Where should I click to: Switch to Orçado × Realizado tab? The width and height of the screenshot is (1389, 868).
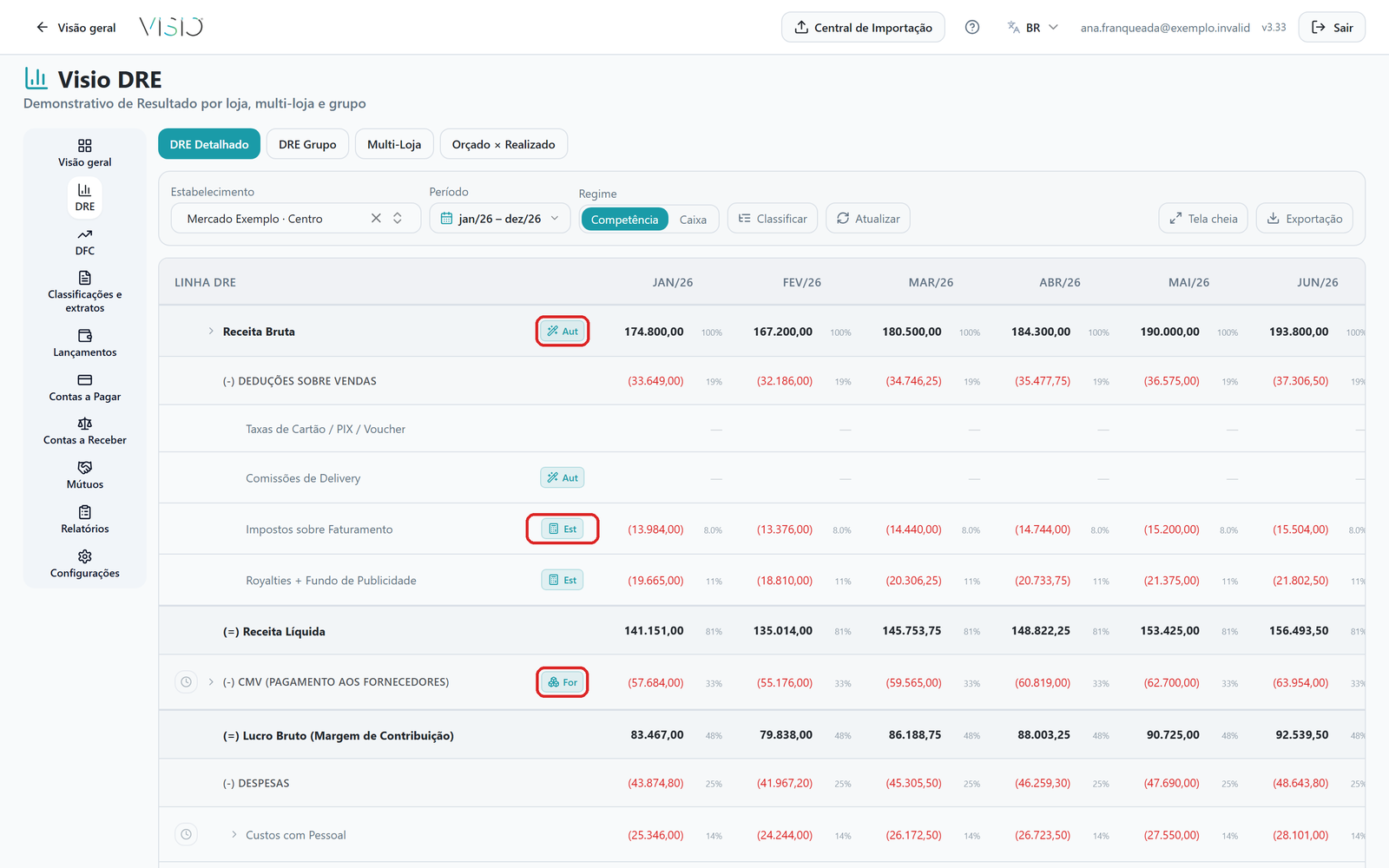[504, 144]
